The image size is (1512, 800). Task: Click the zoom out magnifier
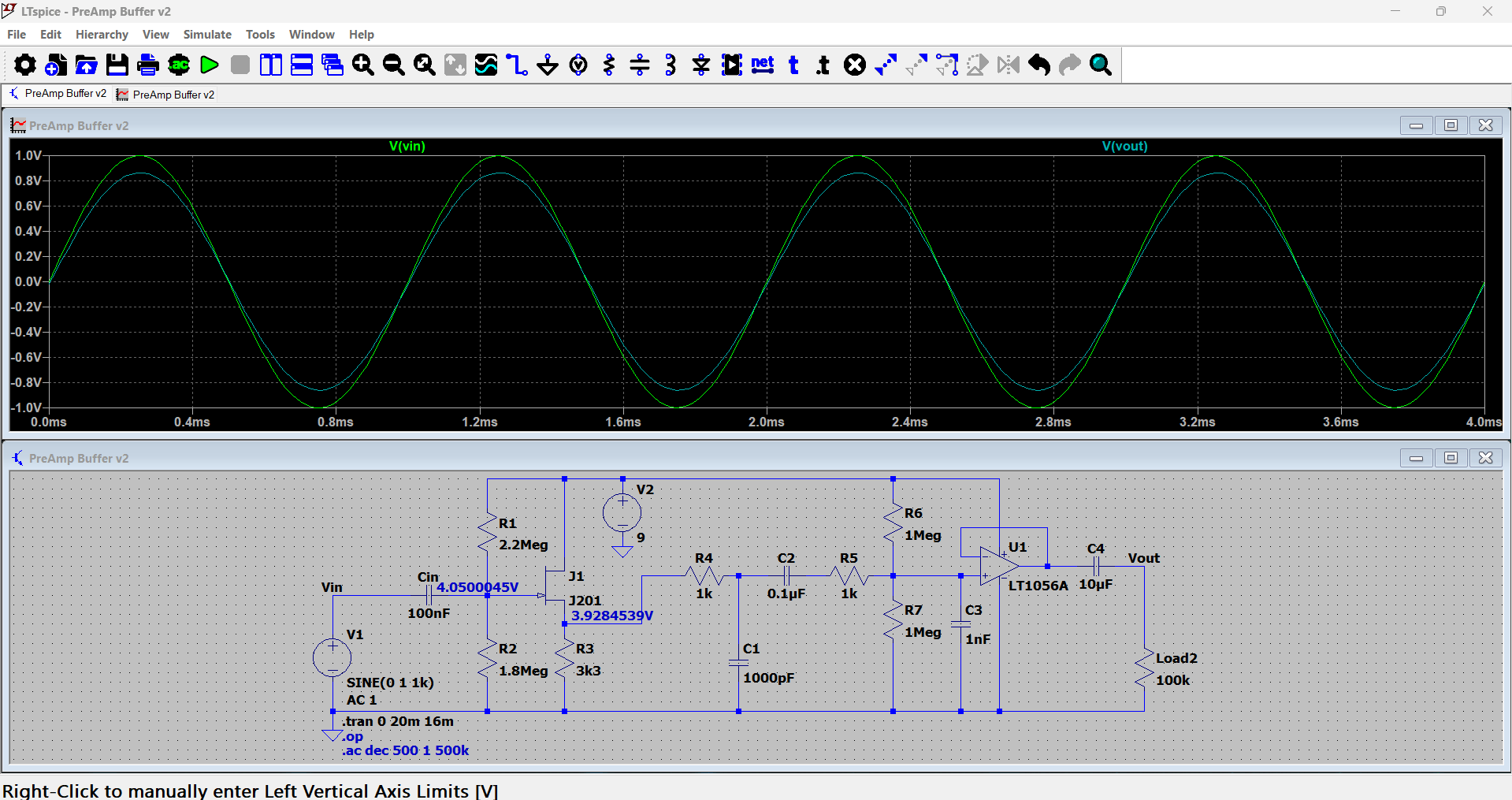pos(394,65)
